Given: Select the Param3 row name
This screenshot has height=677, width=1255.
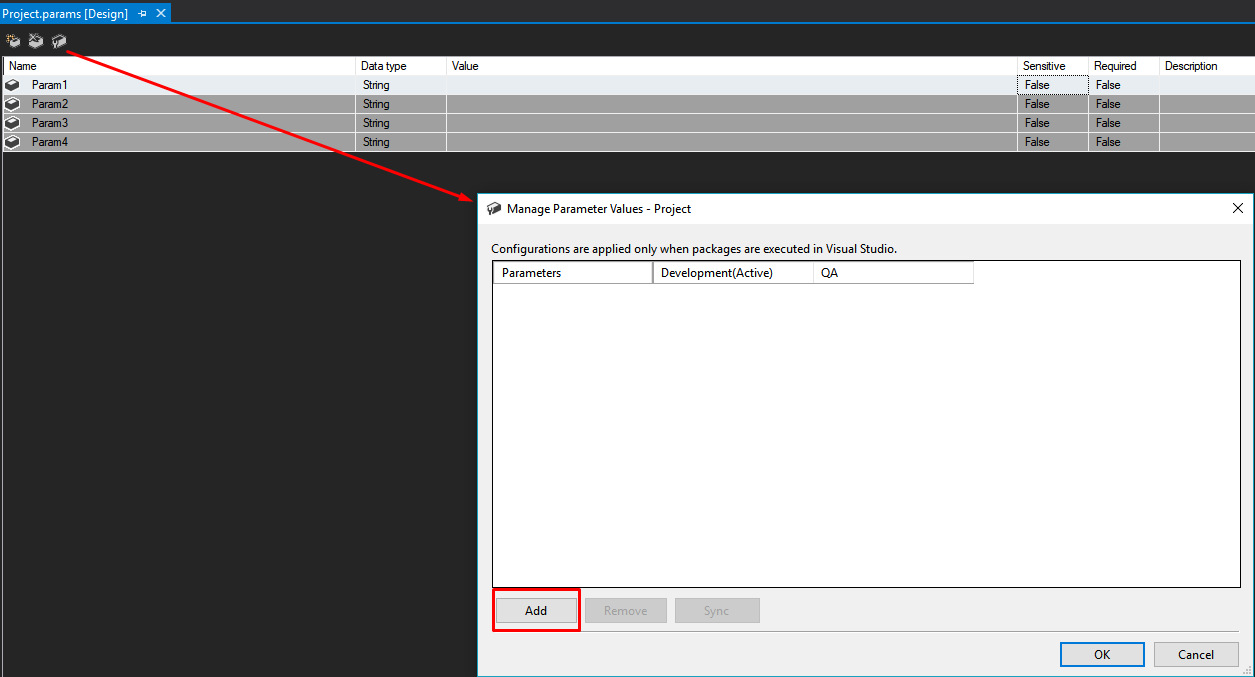Looking at the screenshot, I should (x=50, y=123).
